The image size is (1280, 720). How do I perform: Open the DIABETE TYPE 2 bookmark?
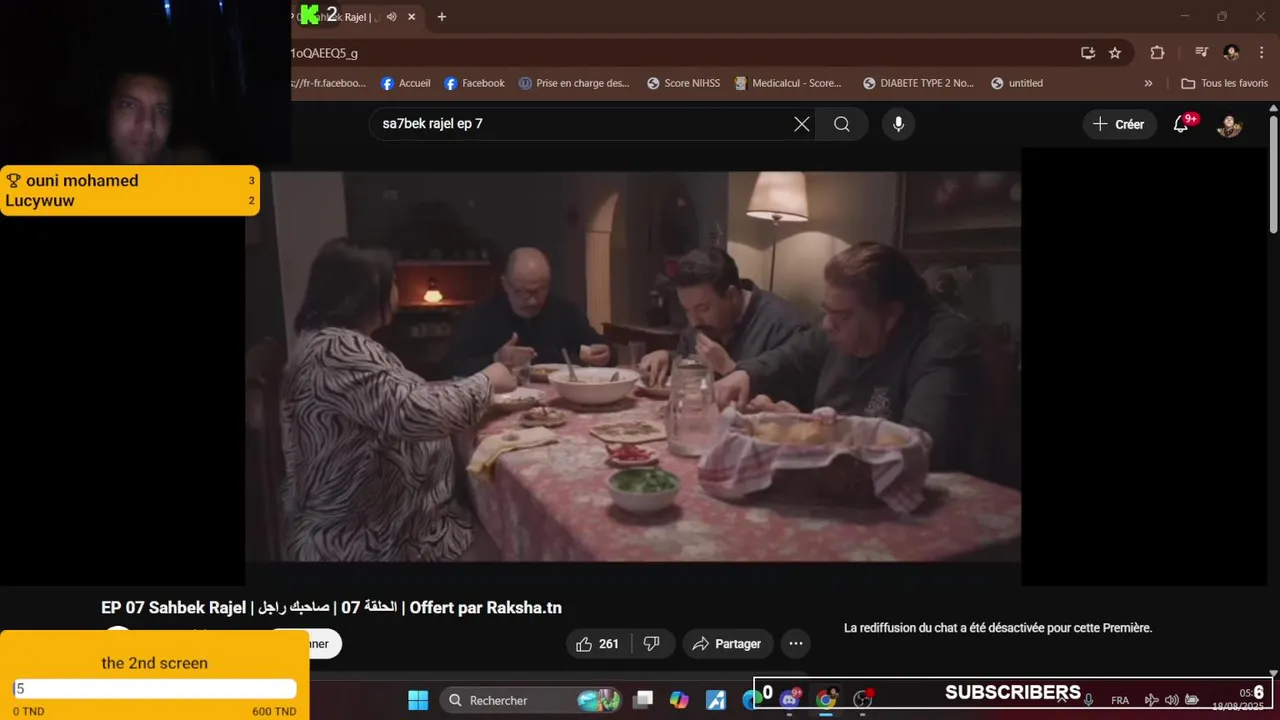pyautogui.click(x=918, y=83)
